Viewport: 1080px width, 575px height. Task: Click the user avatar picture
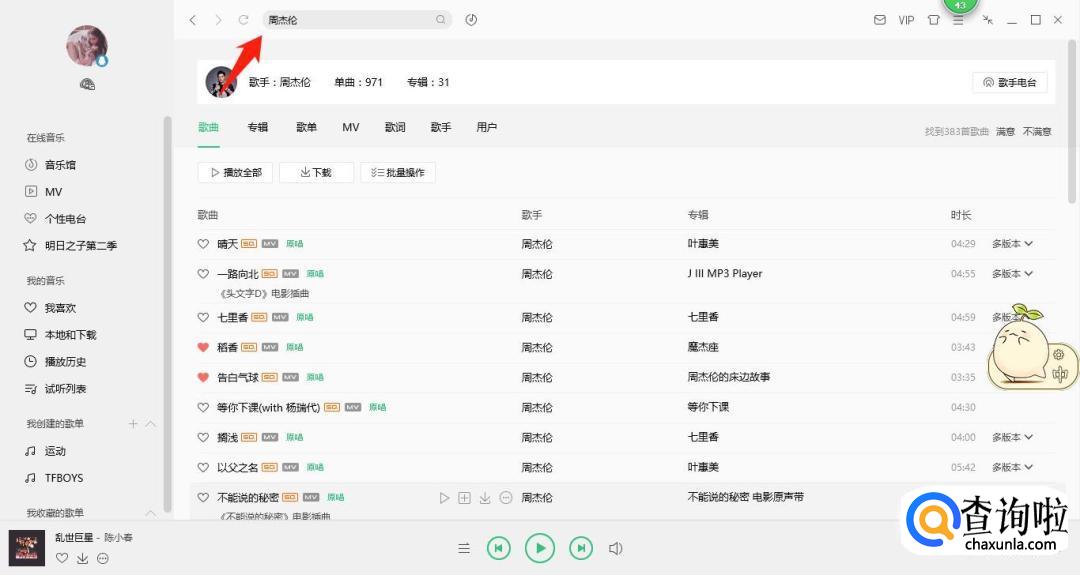[87, 46]
